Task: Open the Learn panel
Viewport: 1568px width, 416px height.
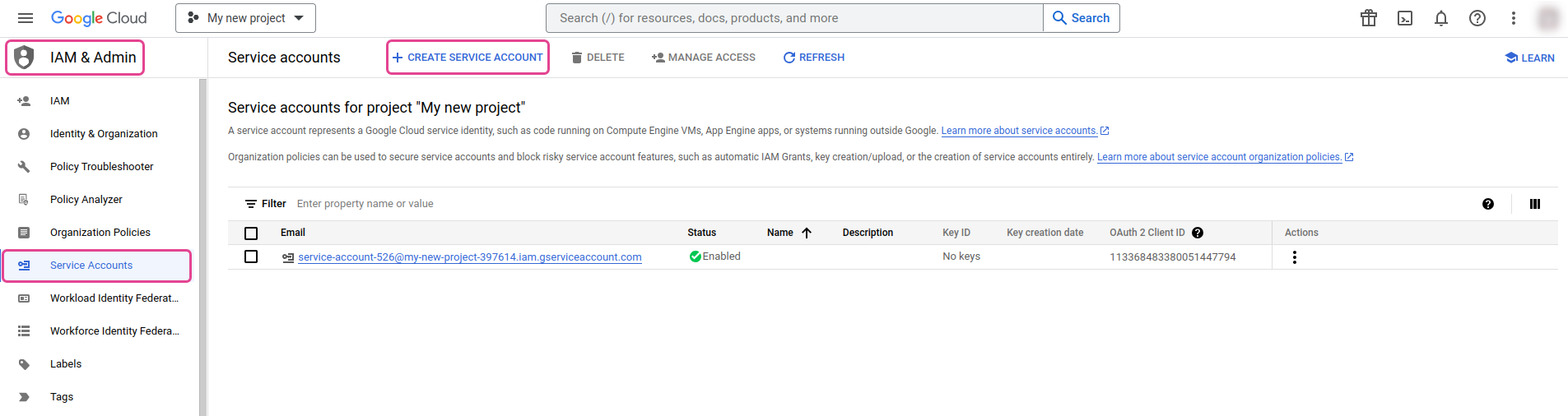Action: pyautogui.click(x=1530, y=58)
